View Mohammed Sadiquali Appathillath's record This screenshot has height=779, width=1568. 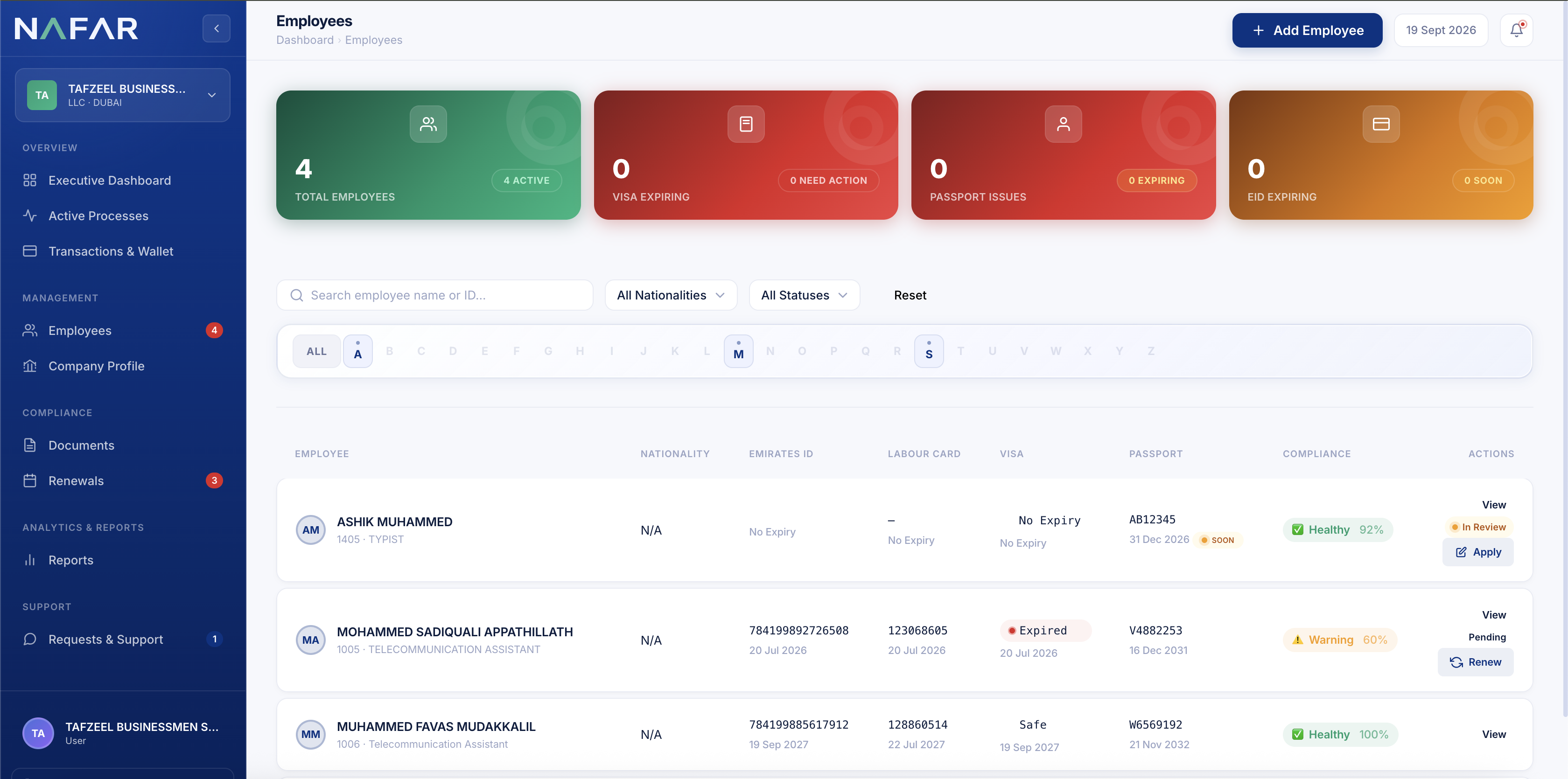point(1494,615)
